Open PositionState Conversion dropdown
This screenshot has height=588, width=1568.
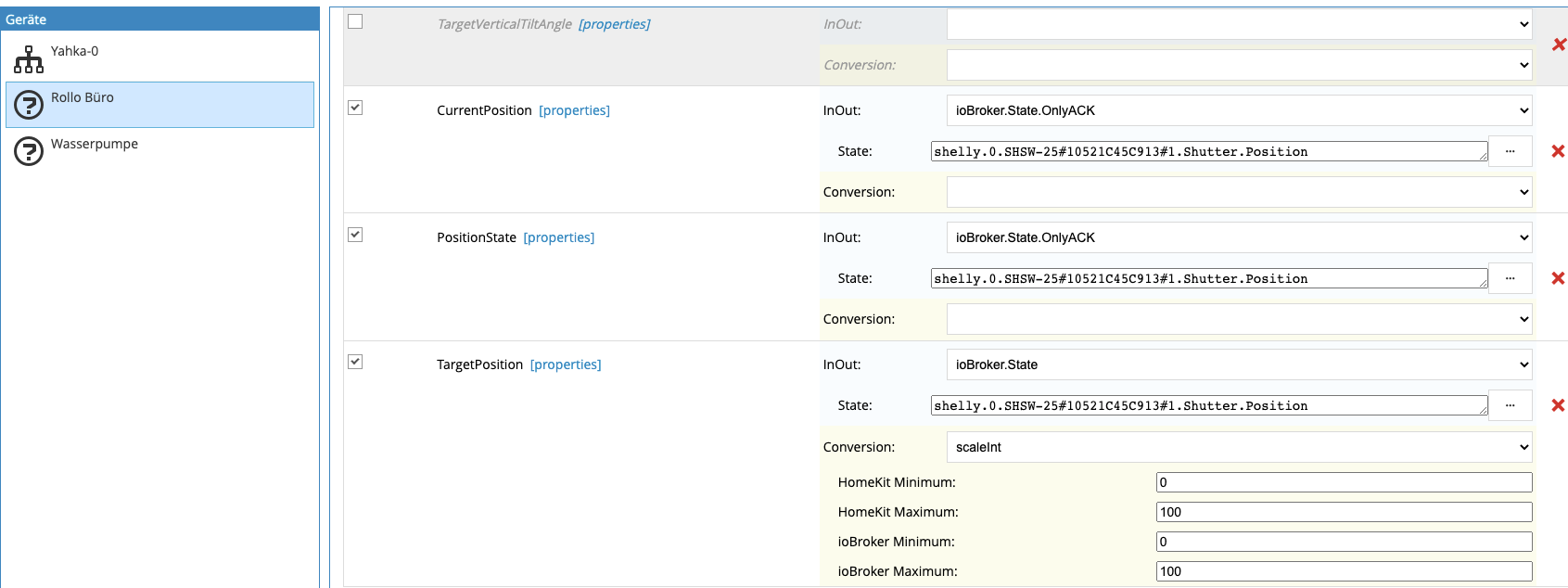[x=1239, y=319]
